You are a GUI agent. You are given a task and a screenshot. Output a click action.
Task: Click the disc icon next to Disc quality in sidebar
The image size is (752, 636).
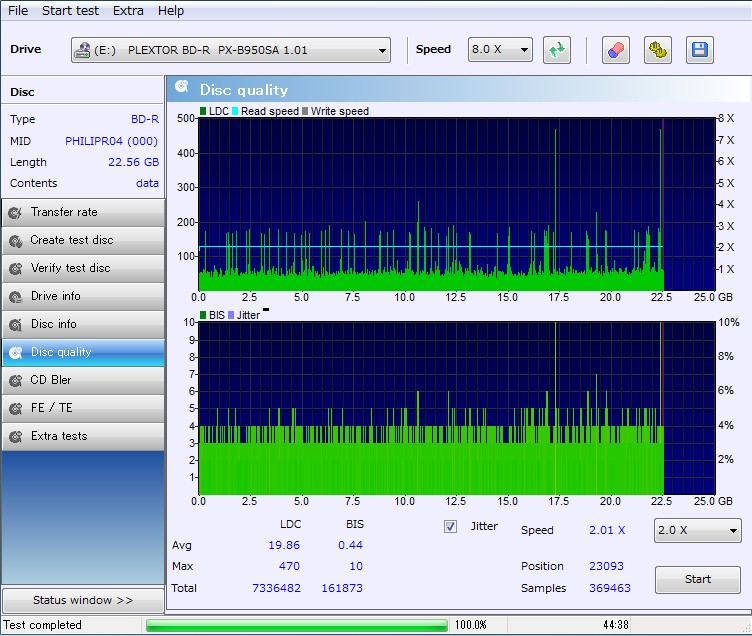pyautogui.click(x=15, y=353)
